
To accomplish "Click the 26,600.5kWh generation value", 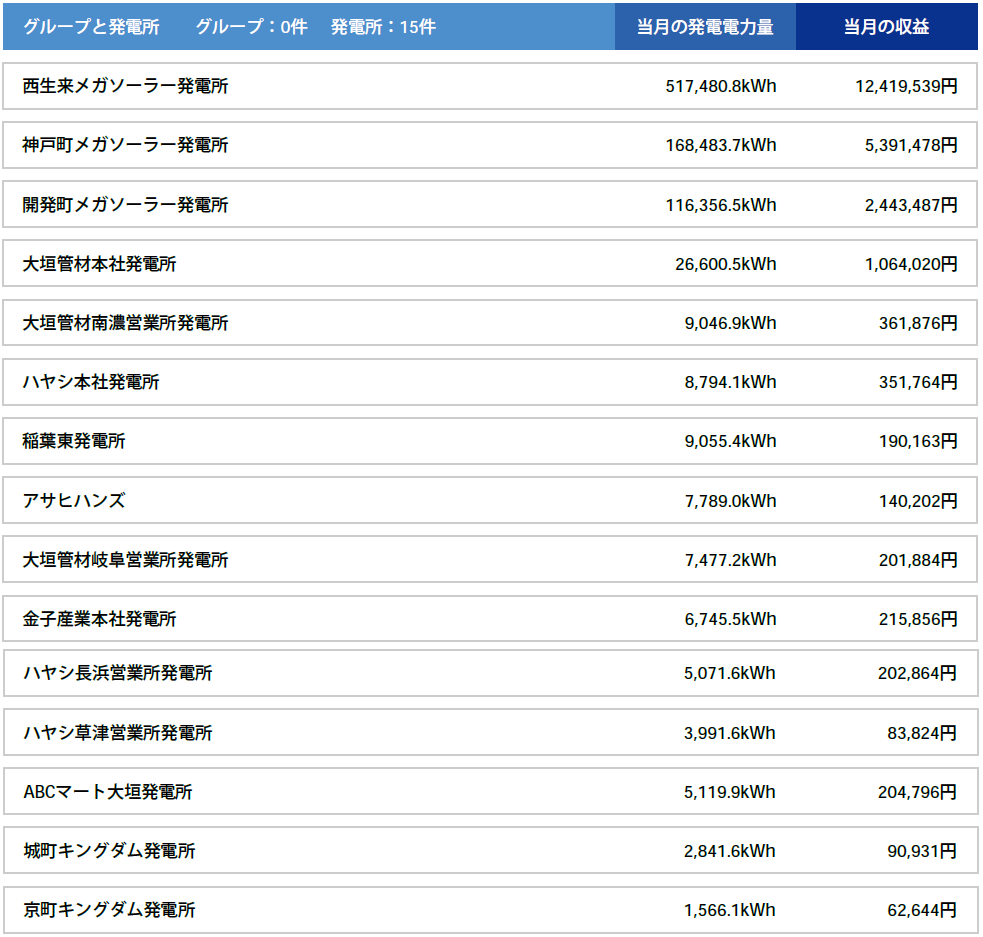I will pyautogui.click(x=726, y=264).
